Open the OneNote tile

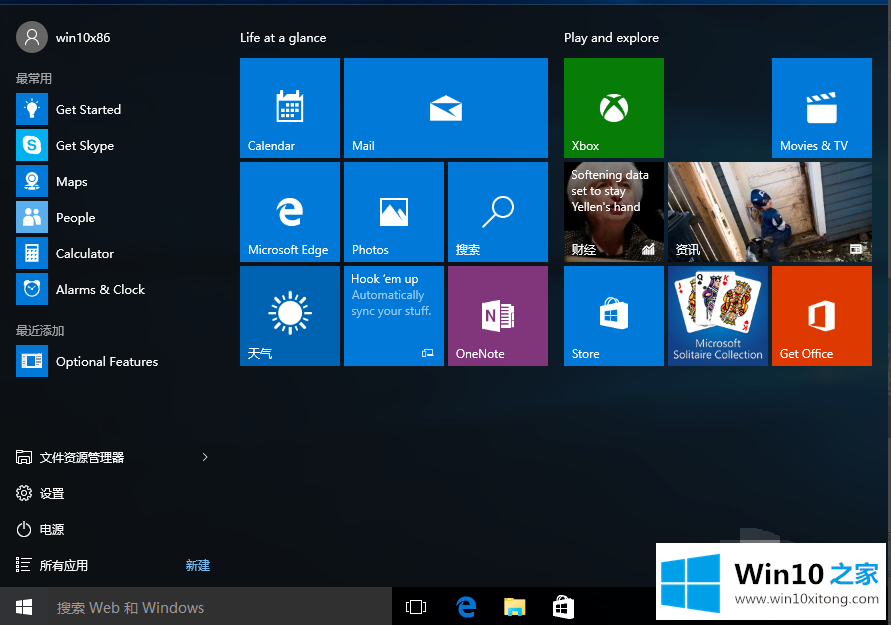pos(497,316)
